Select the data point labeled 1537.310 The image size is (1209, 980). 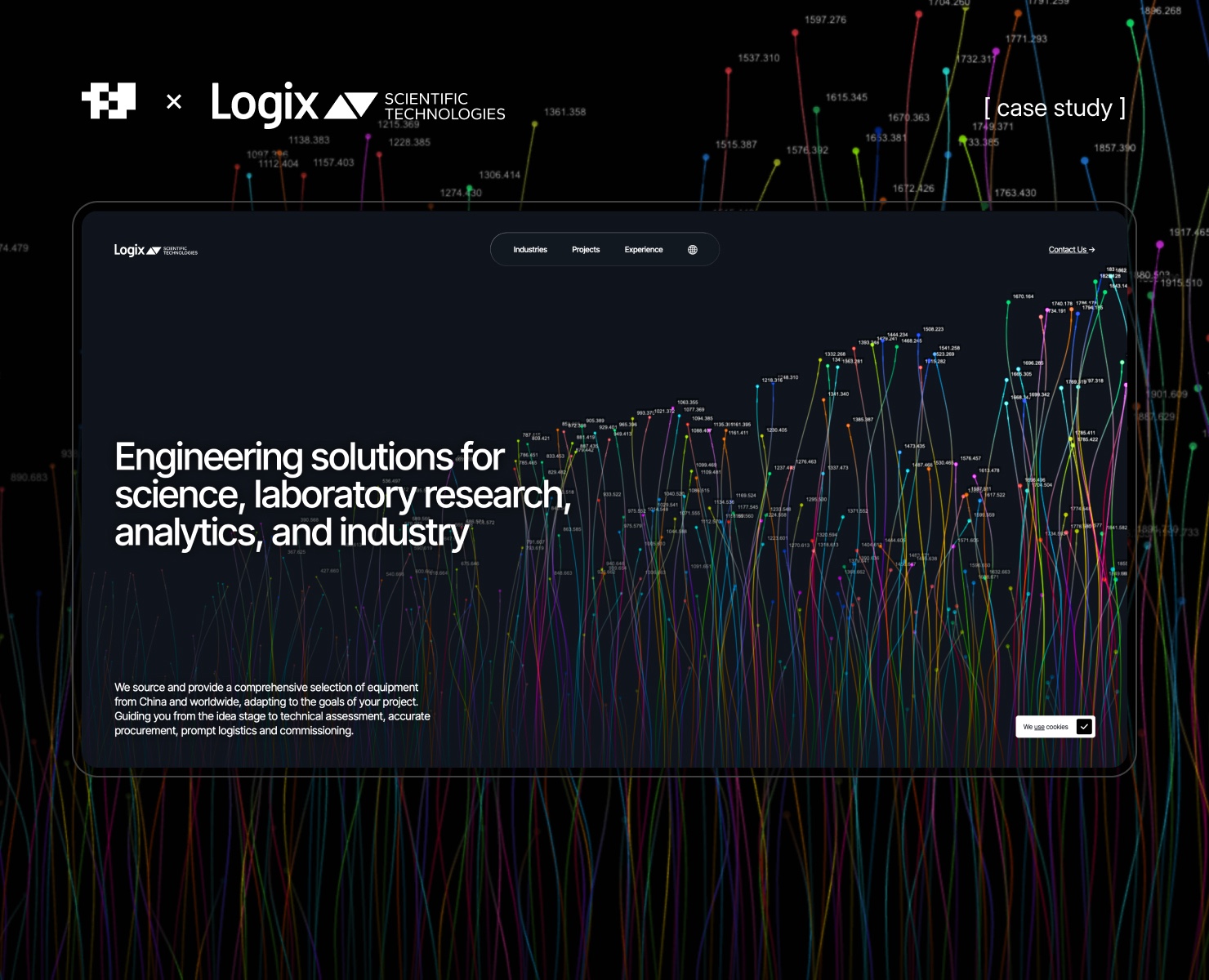pyautogui.click(x=729, y=70)
